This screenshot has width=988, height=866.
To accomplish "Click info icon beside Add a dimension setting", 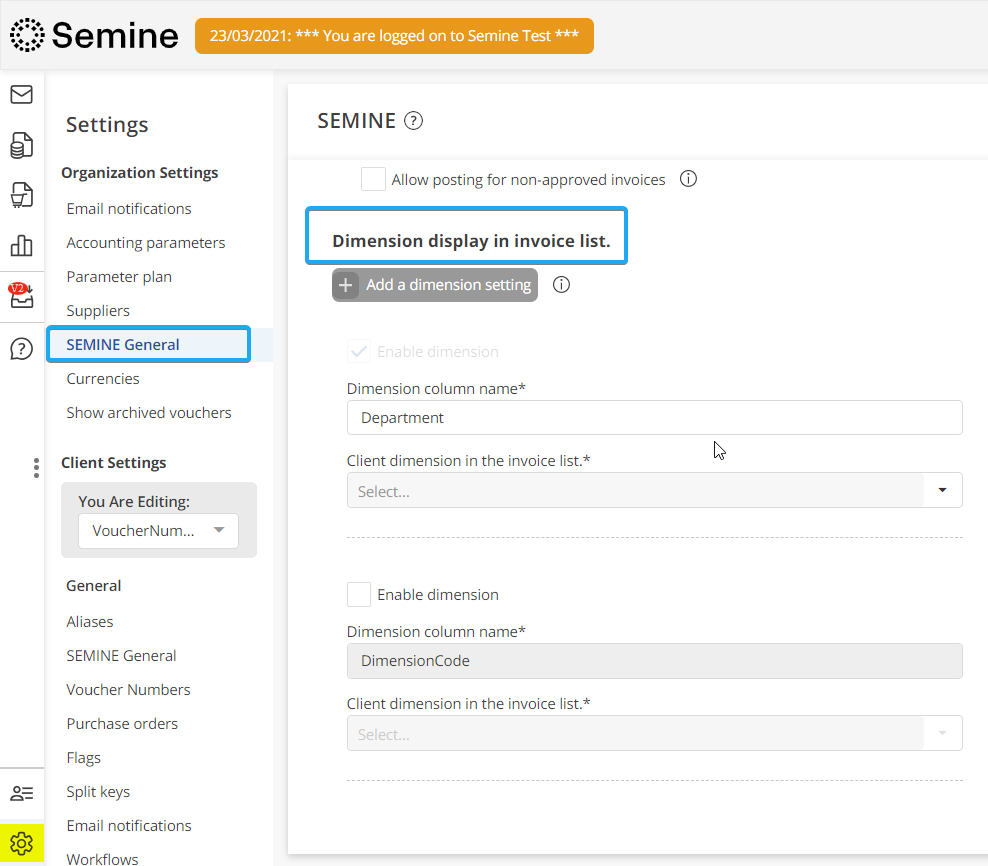I will point(562,285).
